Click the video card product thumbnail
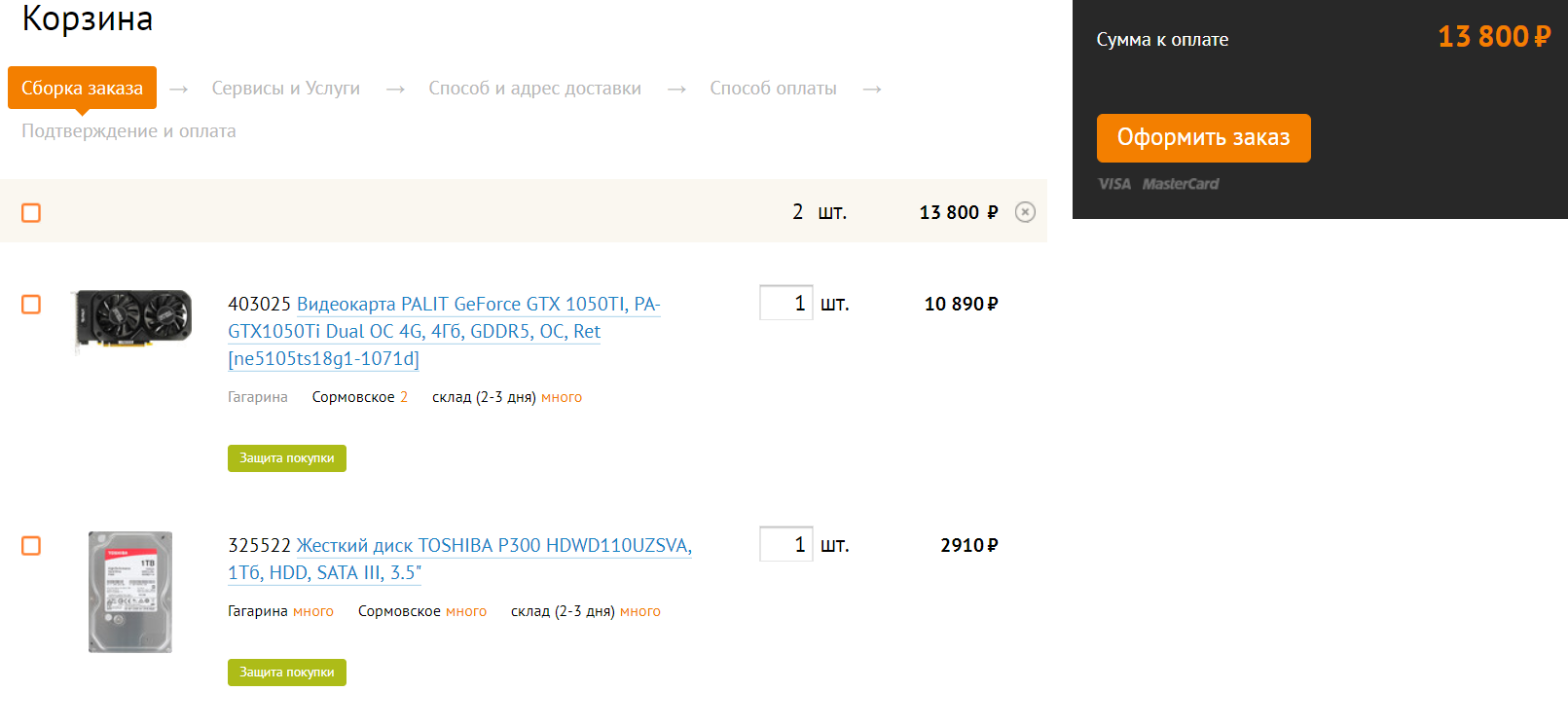Screen dimensions: 1568x728 pos(134,318)
